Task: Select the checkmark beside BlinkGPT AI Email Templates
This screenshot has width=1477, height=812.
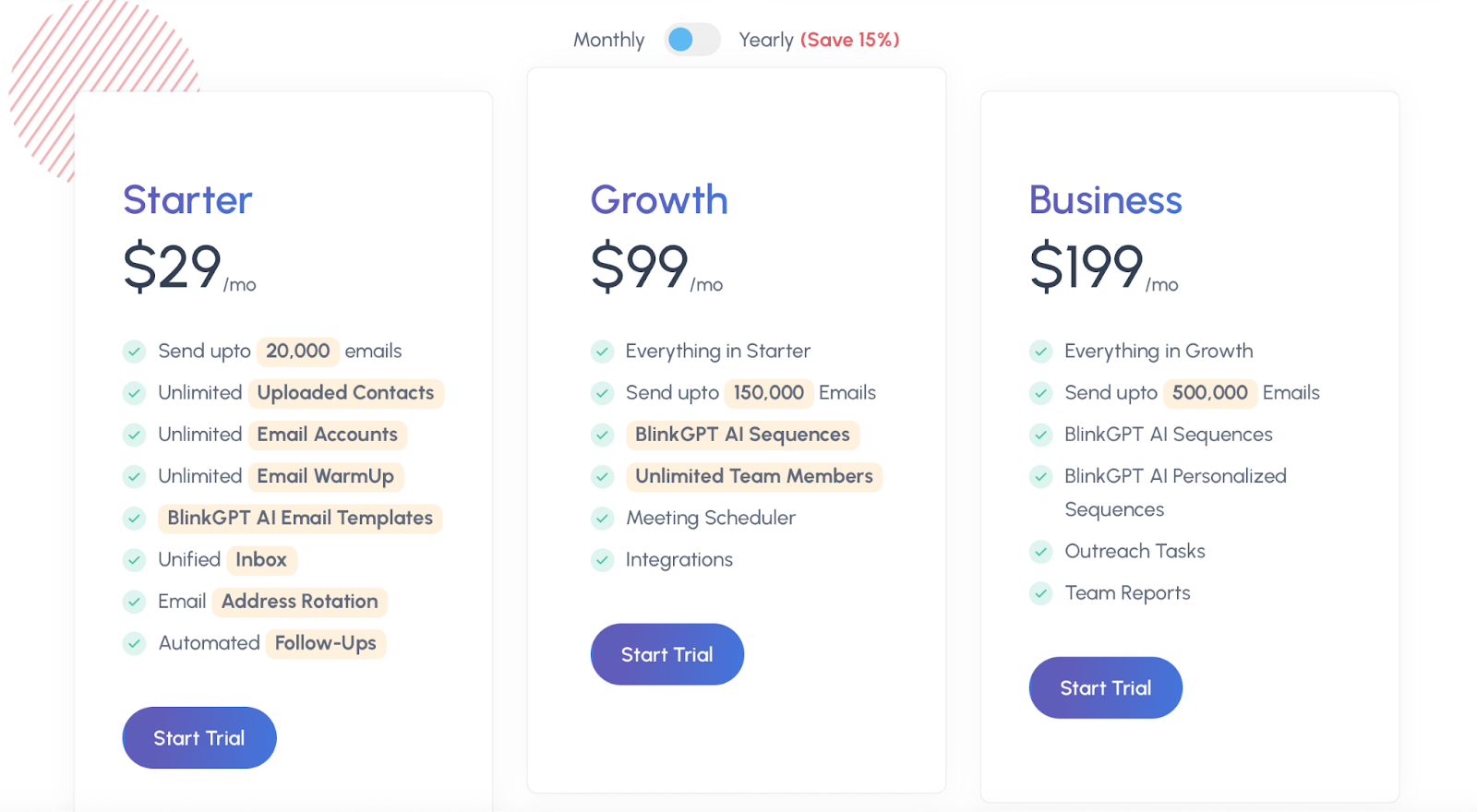Action: click(x=134, y=519)
